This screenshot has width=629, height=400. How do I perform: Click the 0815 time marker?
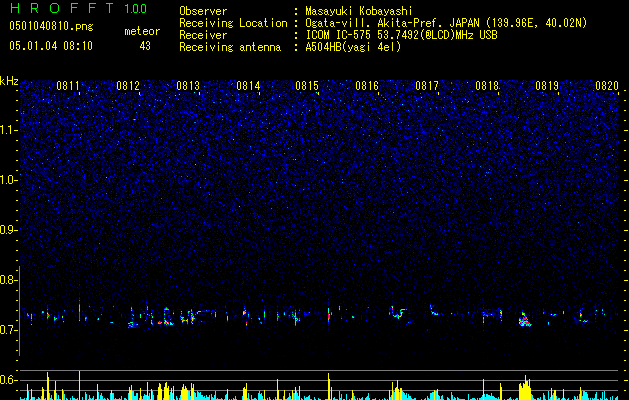307,86
